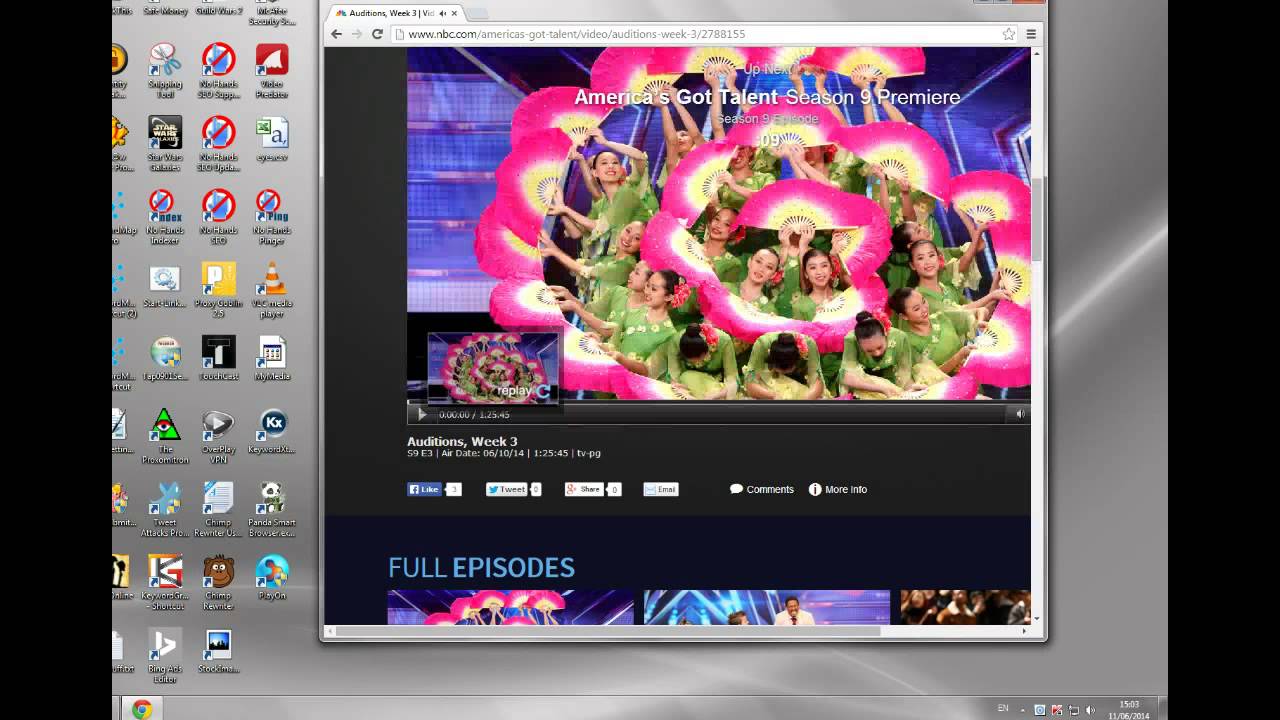The width and height of the screenshot is (1280, 720).
Task: Select the No Hands Indexer desktop icon
Action: (x=165, y=217)
